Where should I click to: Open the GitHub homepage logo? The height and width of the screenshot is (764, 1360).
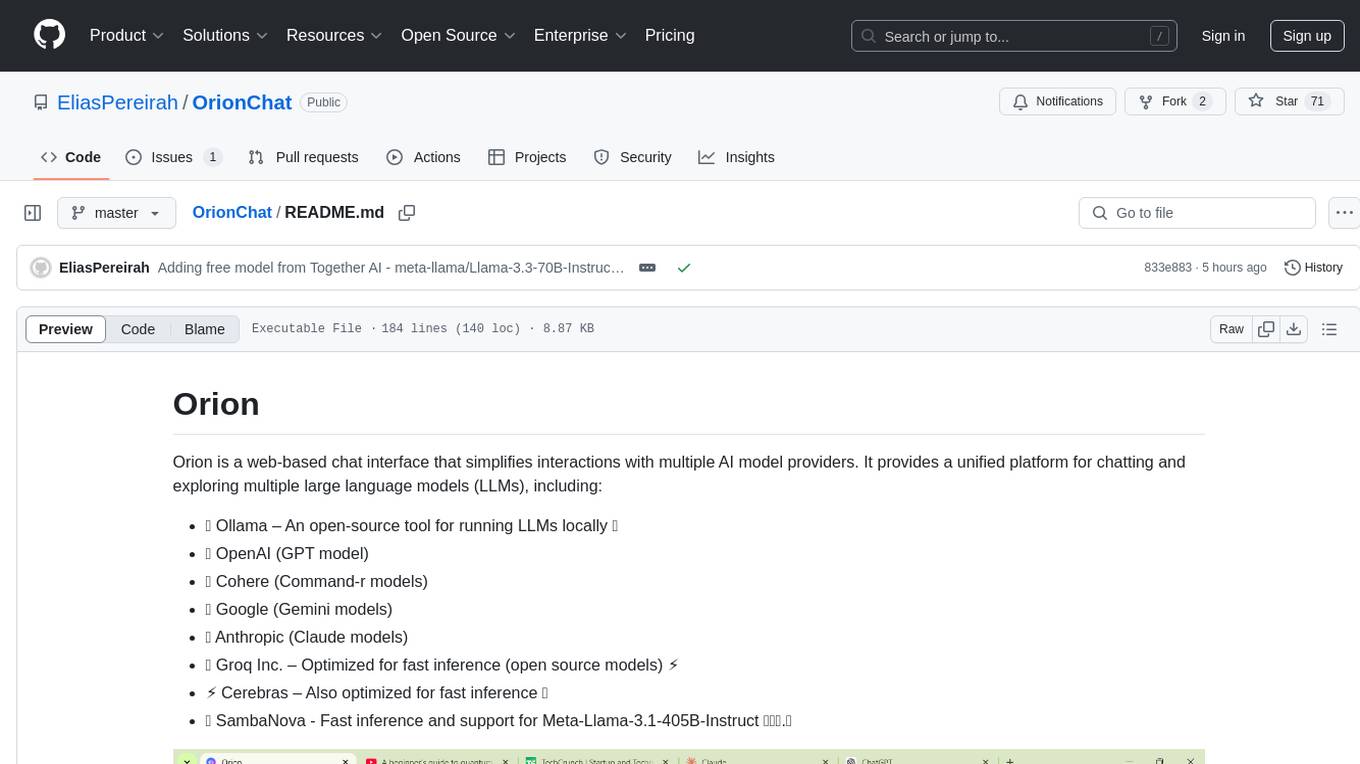click(49, 35)
